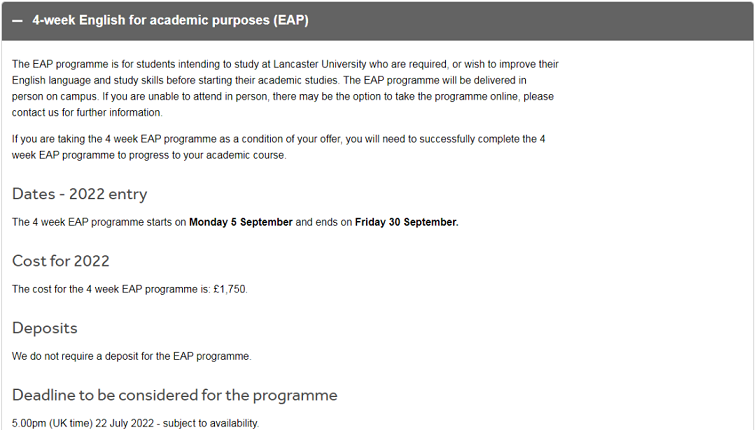The width and height of the screenshot is (756, 430).
Task: Click the 'Dates - 2022 entry' heading
Action: [80, 194]
